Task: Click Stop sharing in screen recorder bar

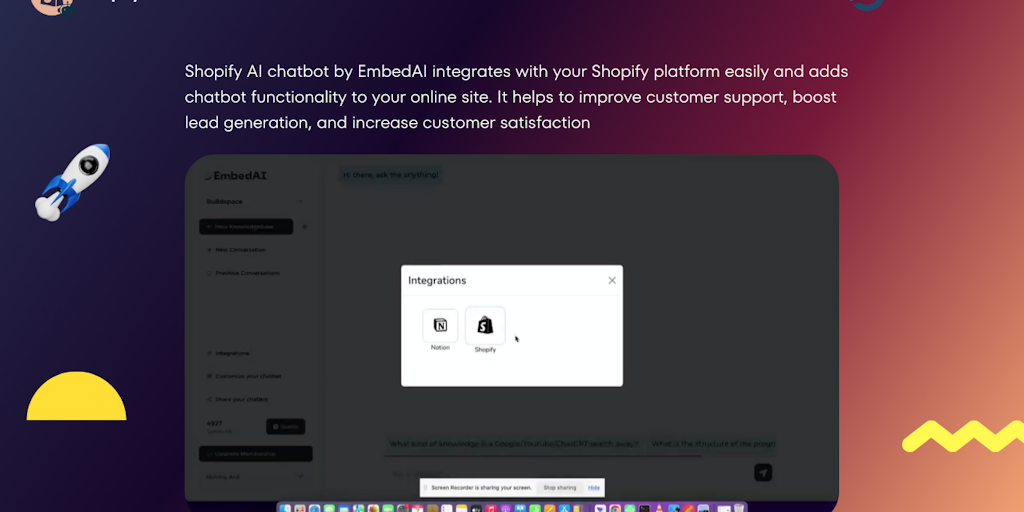Action: (x=560, y=488)
